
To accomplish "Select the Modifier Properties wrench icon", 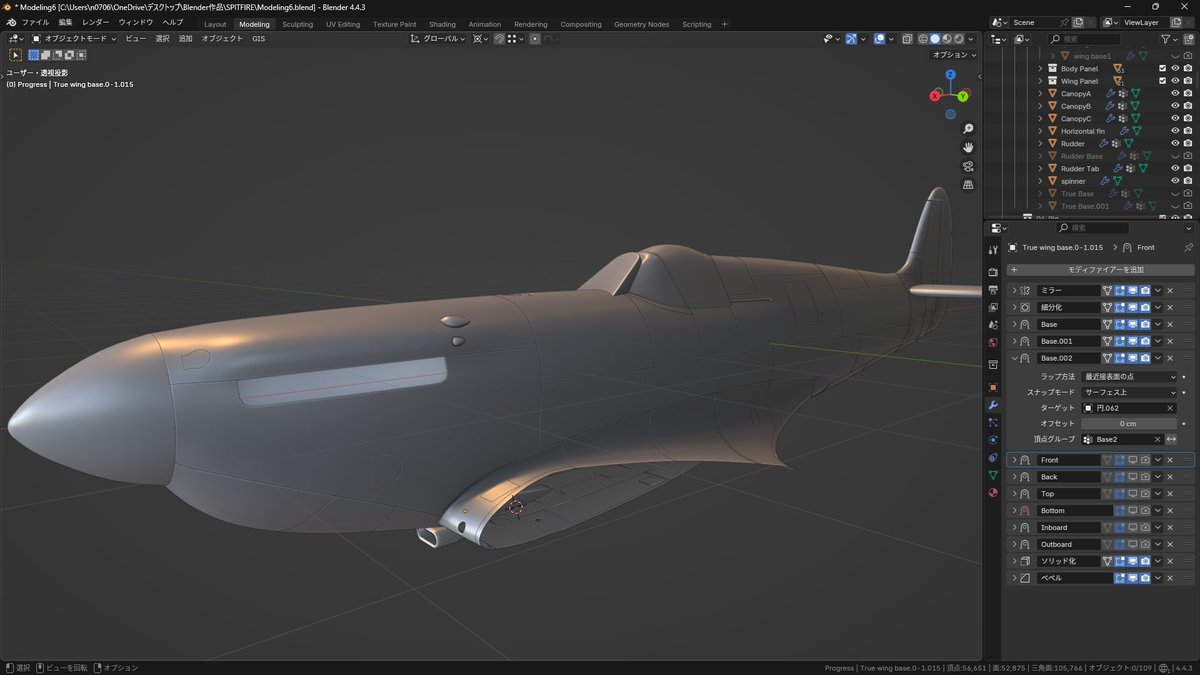I will pyautogui.click(x=993, y=404).
